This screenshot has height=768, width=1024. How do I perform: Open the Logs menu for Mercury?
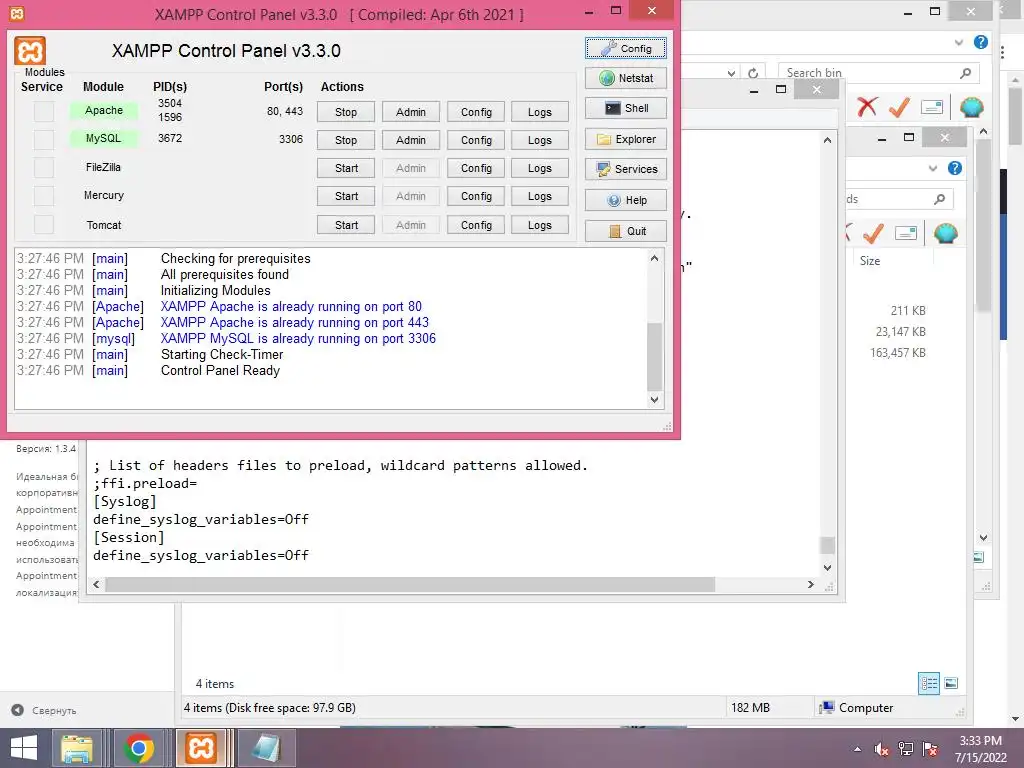pos(540,197)
